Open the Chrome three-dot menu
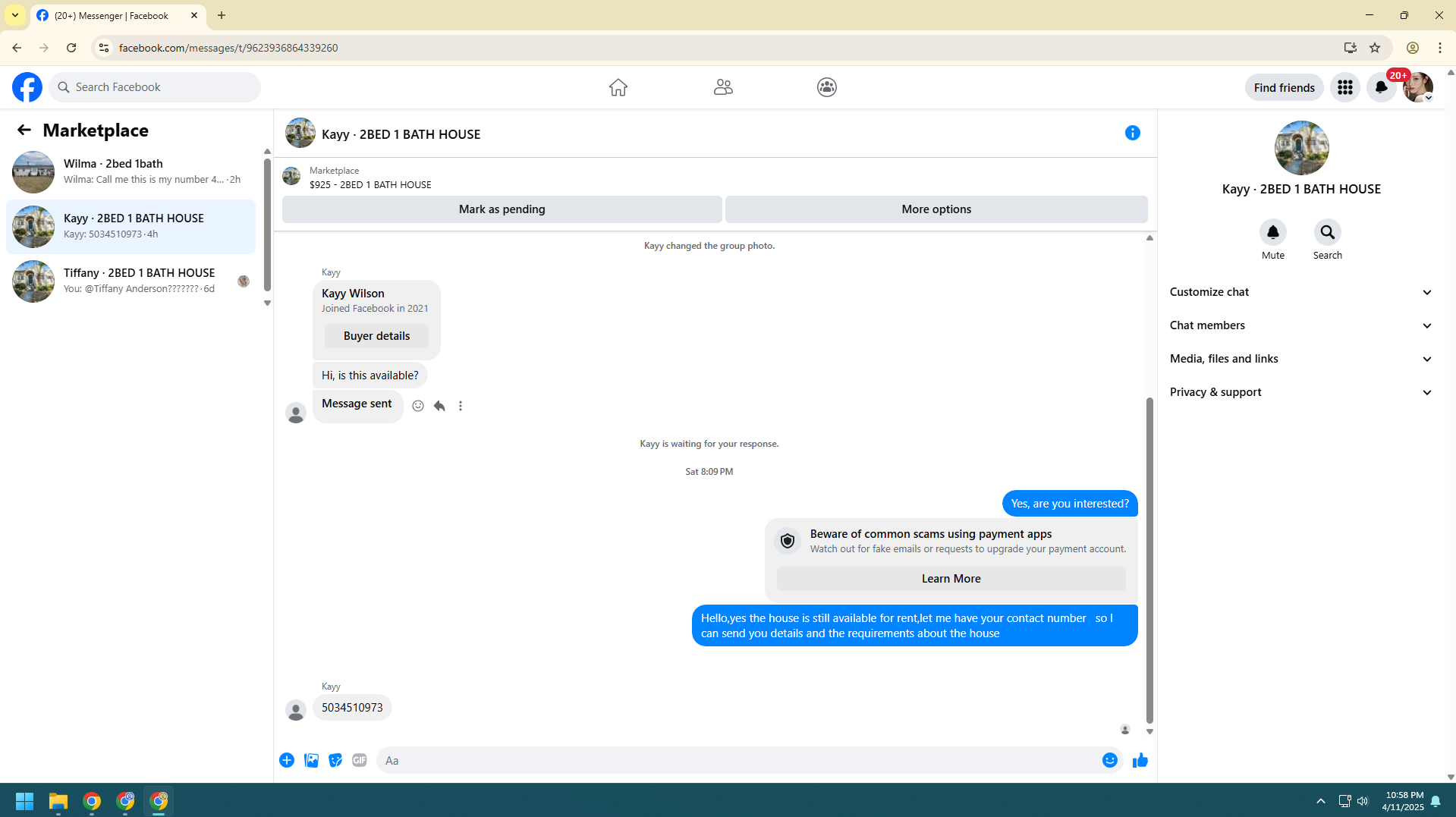This screenshot has height=817, width=1456. (x=1440, y=48)
